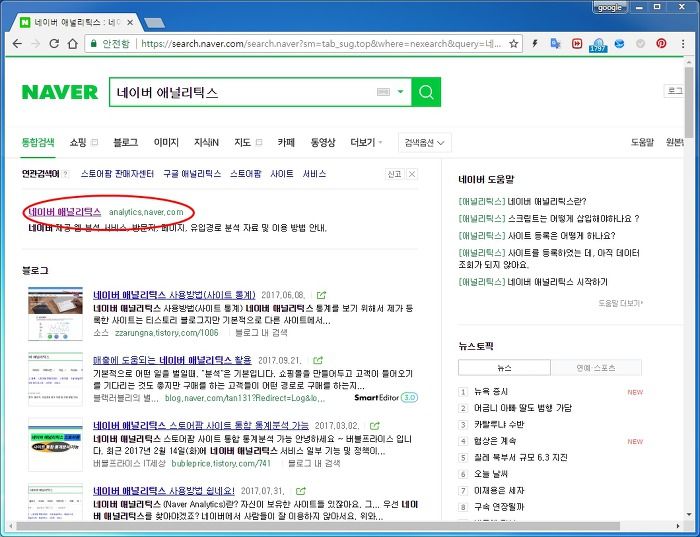Open Chrome's three-dot menu

click(x=683, y=43)
